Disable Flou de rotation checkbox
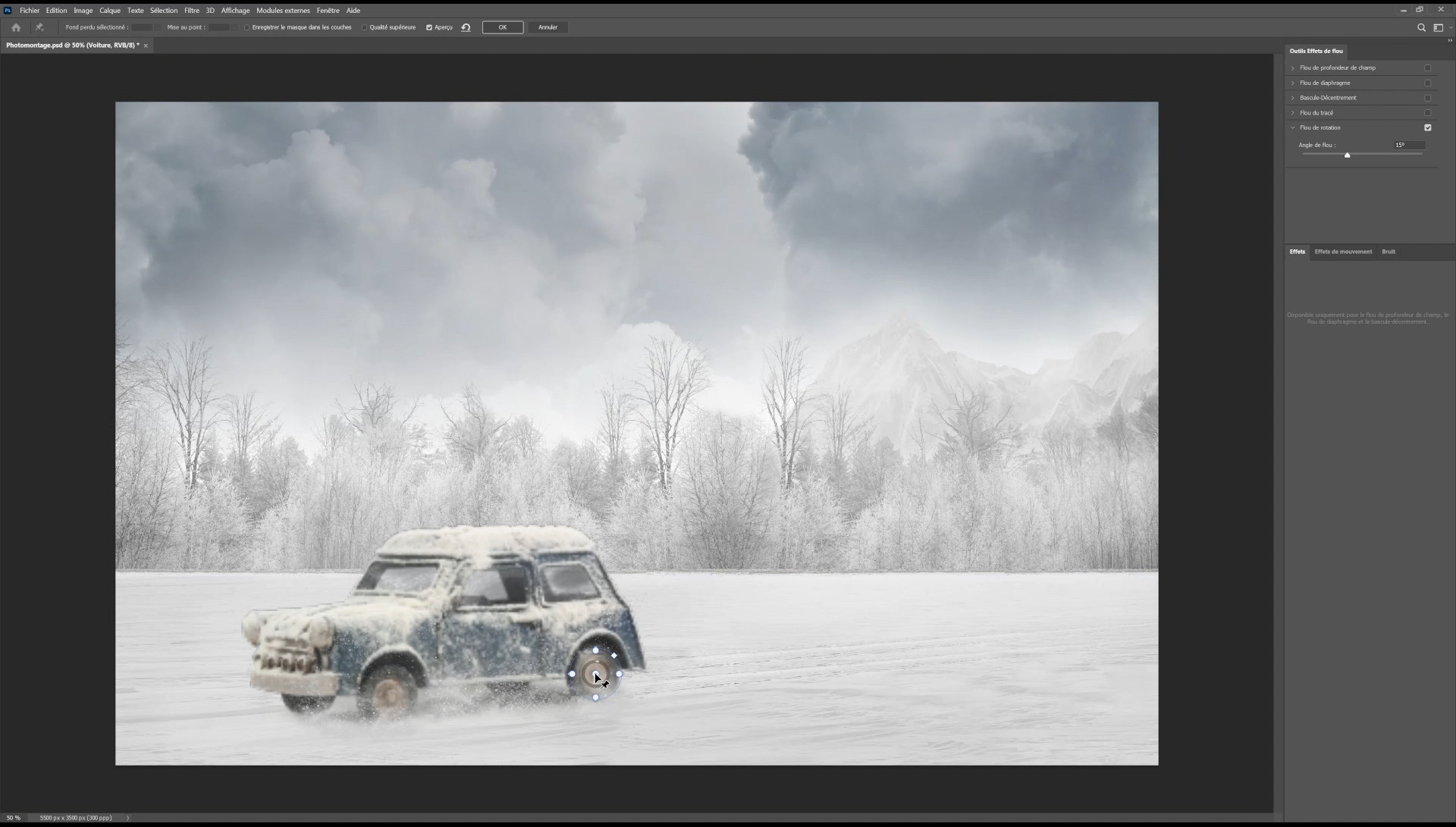Screen dimensions: 1456x827 1427,127
